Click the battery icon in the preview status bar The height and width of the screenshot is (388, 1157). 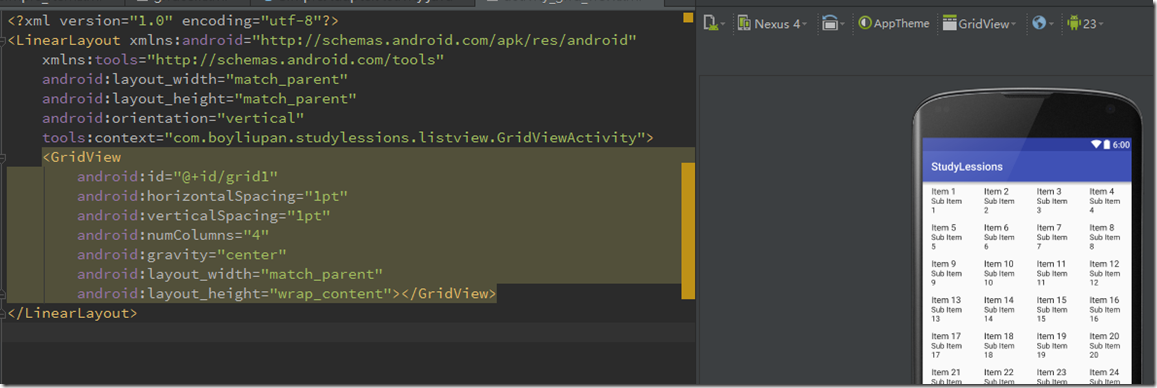point(1106,145)
